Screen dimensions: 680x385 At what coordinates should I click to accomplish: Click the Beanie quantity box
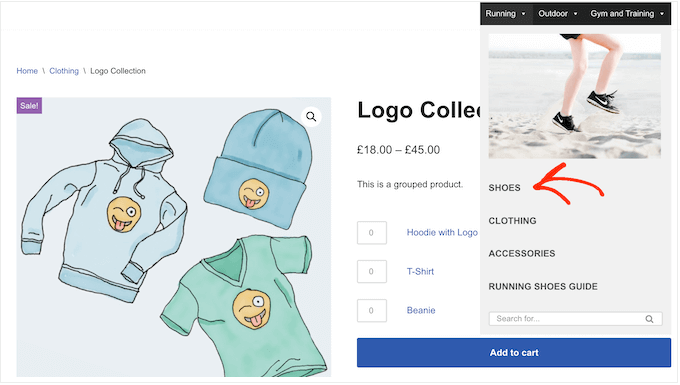(372, 310)
